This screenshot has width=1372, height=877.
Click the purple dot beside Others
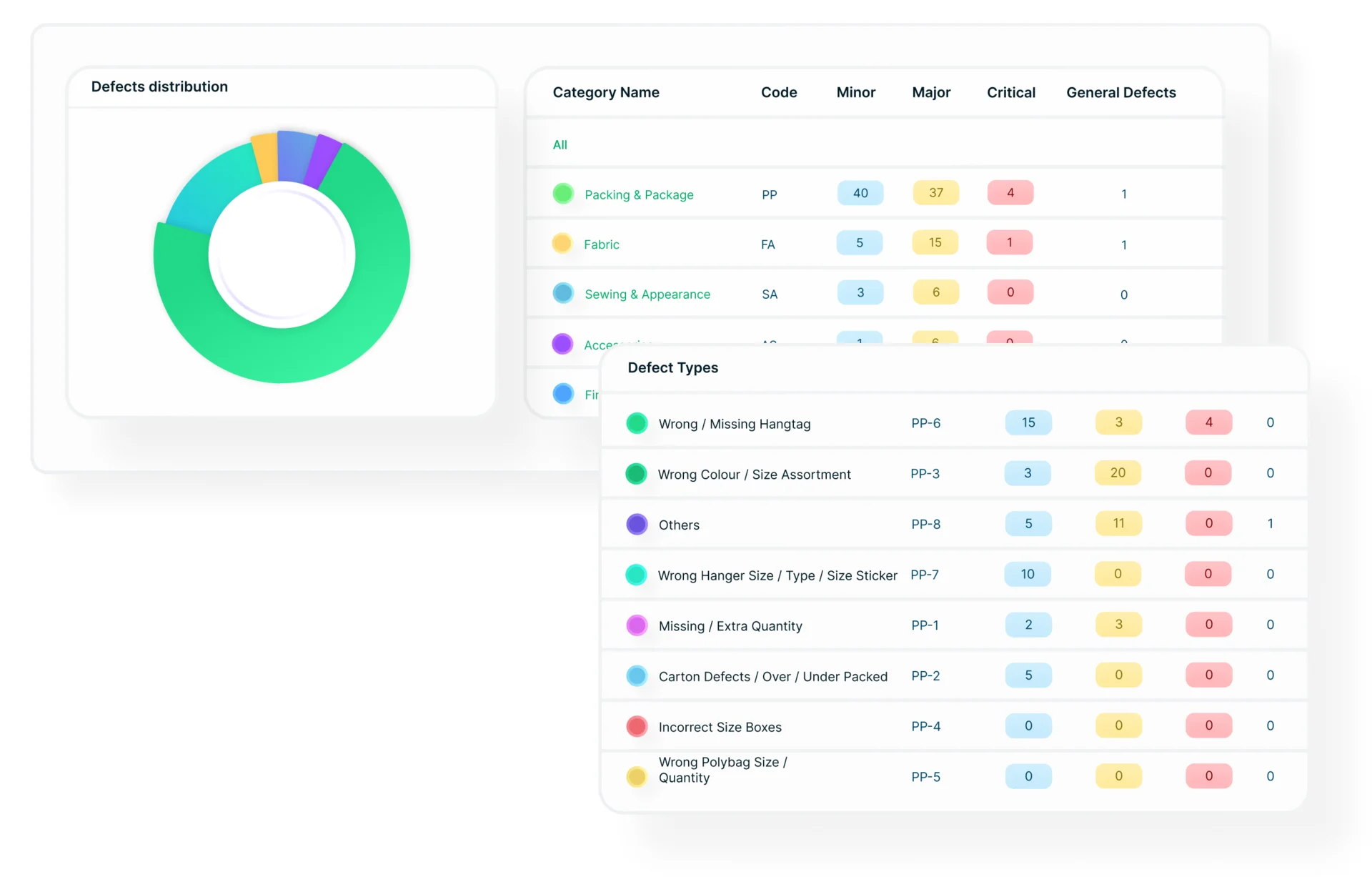[x=637, y=525]
